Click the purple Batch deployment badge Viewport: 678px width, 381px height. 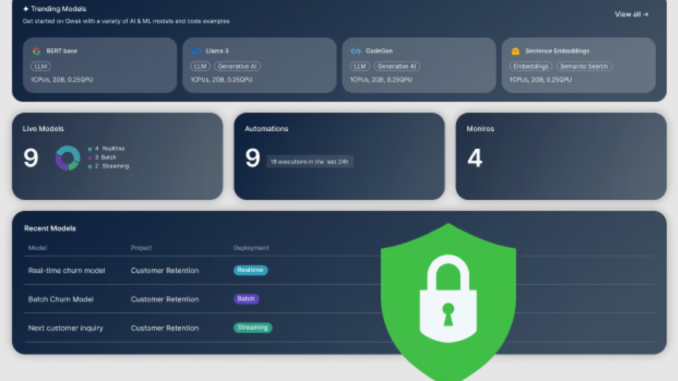(246, 299)
